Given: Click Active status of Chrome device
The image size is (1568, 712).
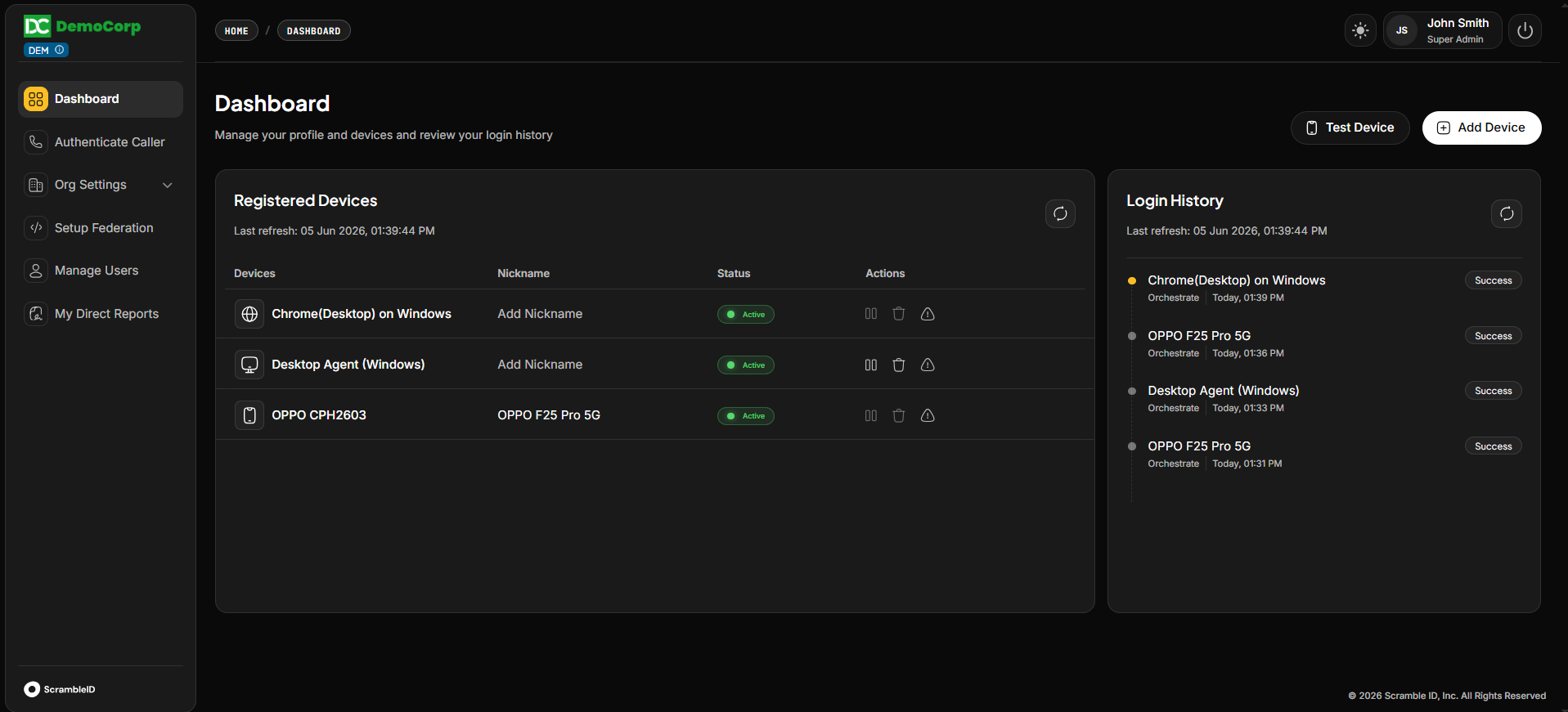Looking at the screenshot, I should [x=746, y=314].
